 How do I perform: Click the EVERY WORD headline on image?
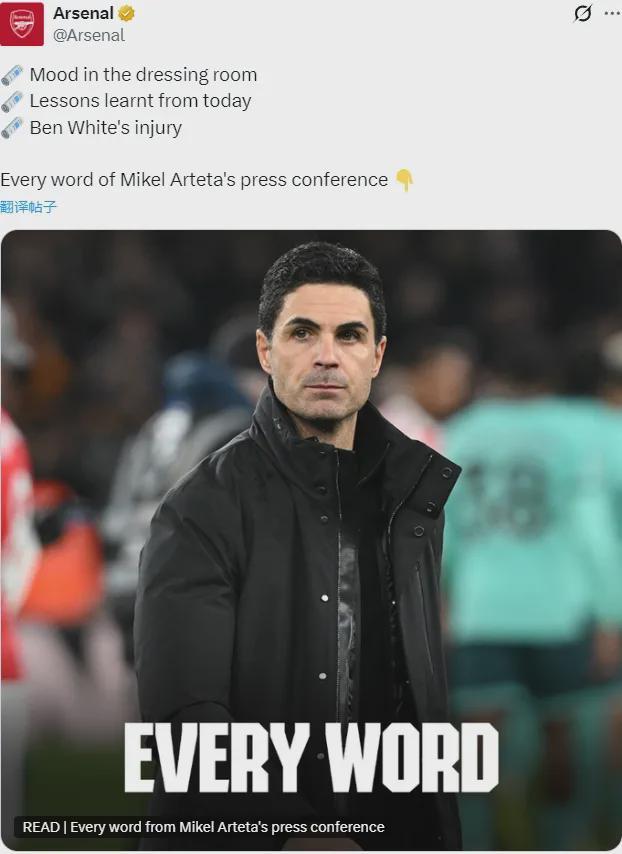pos(311,757)
